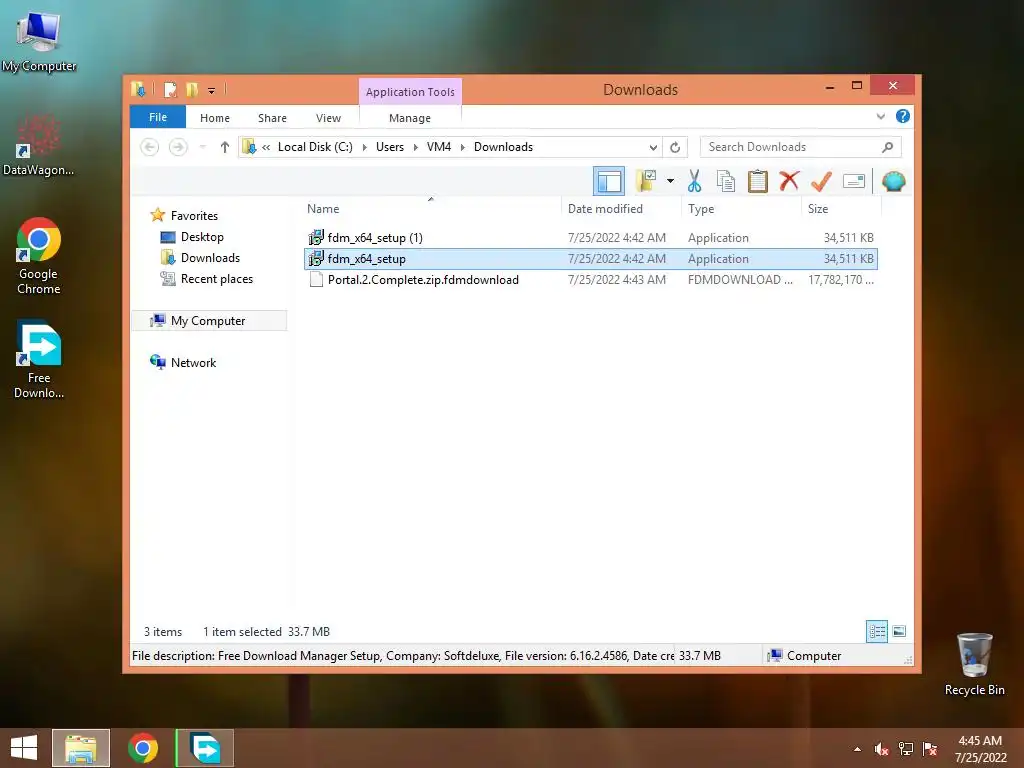
Task: Click the orange checkmark properties icon
Action: tap(821, 181)
